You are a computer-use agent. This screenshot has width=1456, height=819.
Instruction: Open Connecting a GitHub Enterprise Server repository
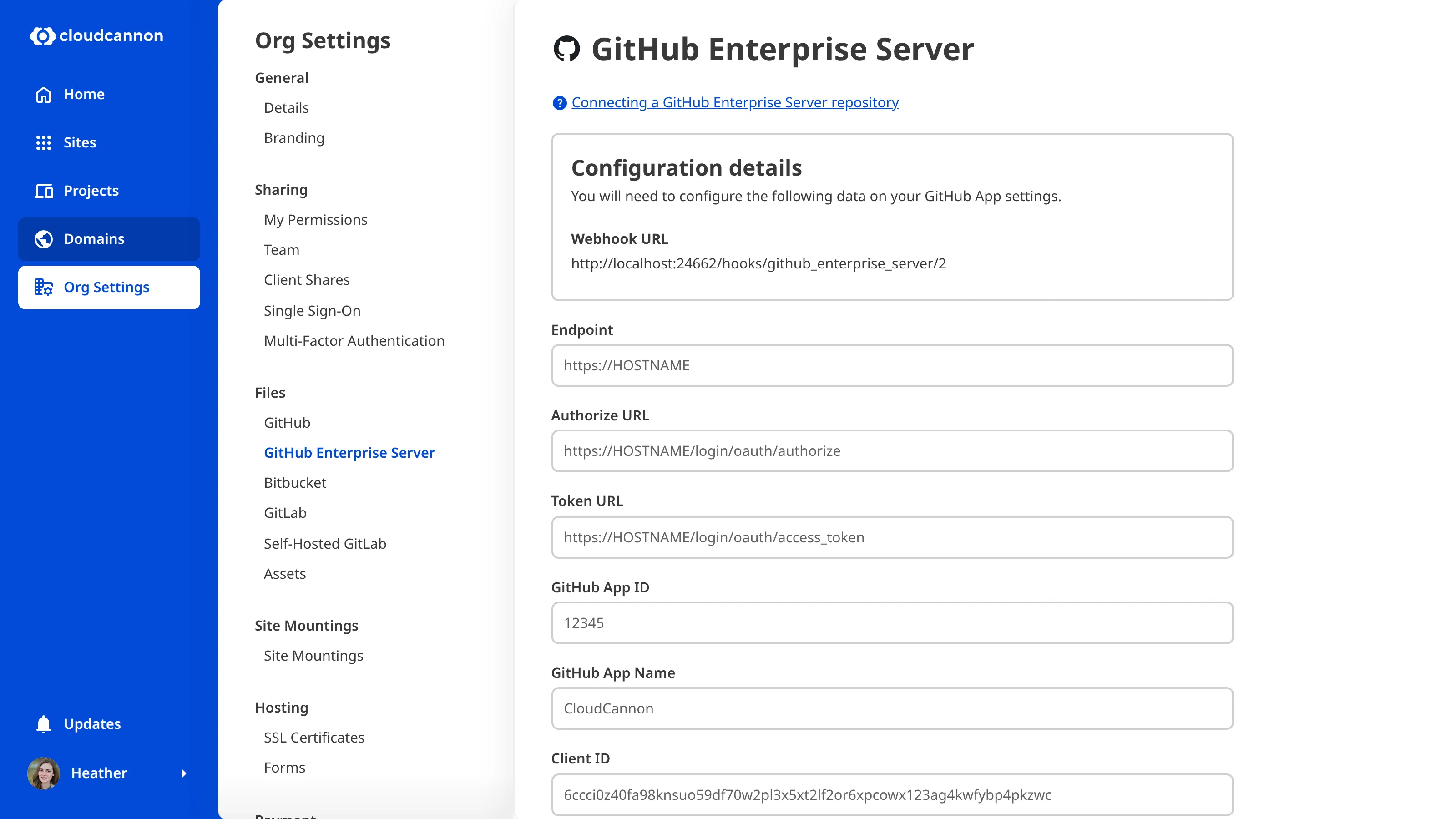point(735,102)
